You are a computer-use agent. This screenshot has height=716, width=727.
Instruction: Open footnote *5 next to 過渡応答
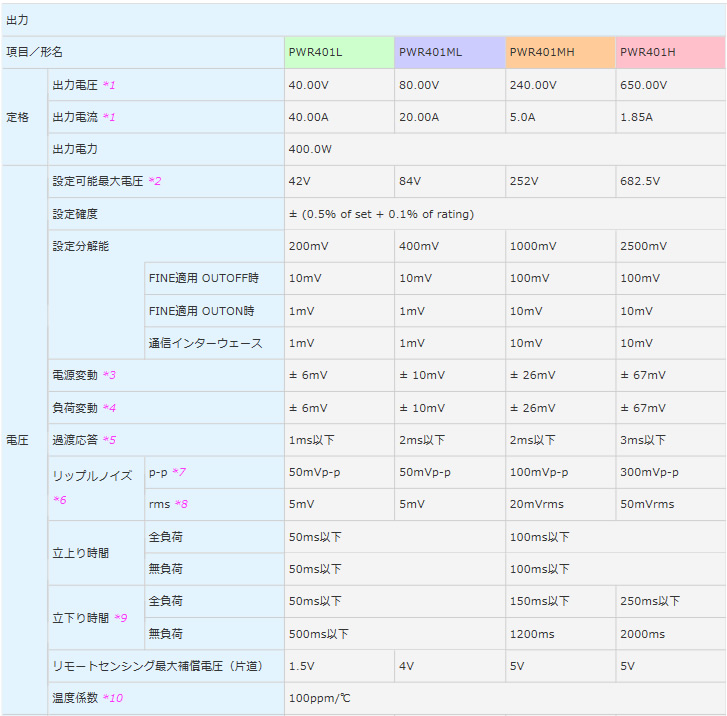[109, 440]
